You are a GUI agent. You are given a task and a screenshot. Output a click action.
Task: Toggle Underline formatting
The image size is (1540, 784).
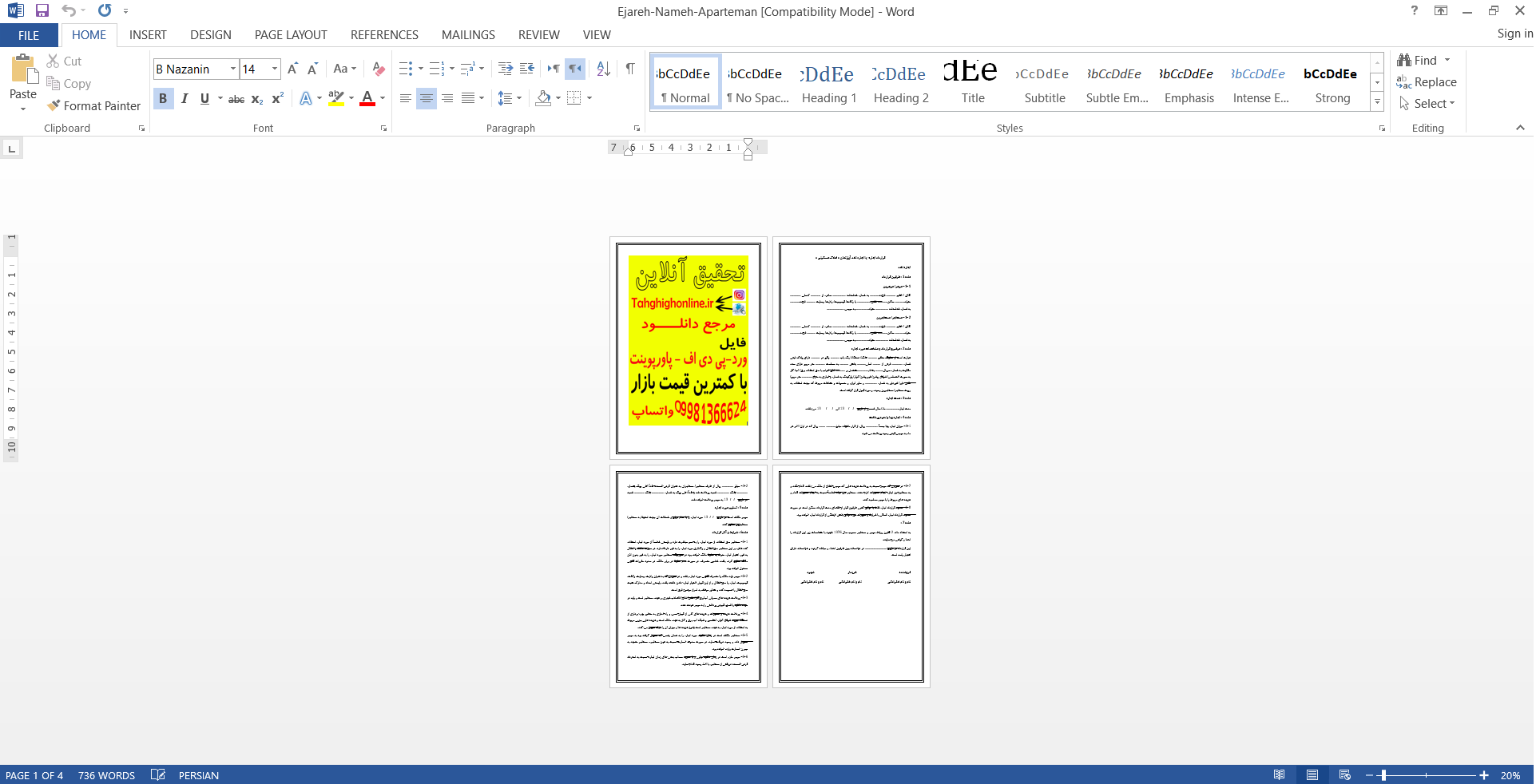pyautogui.click(x=204, y=98)
